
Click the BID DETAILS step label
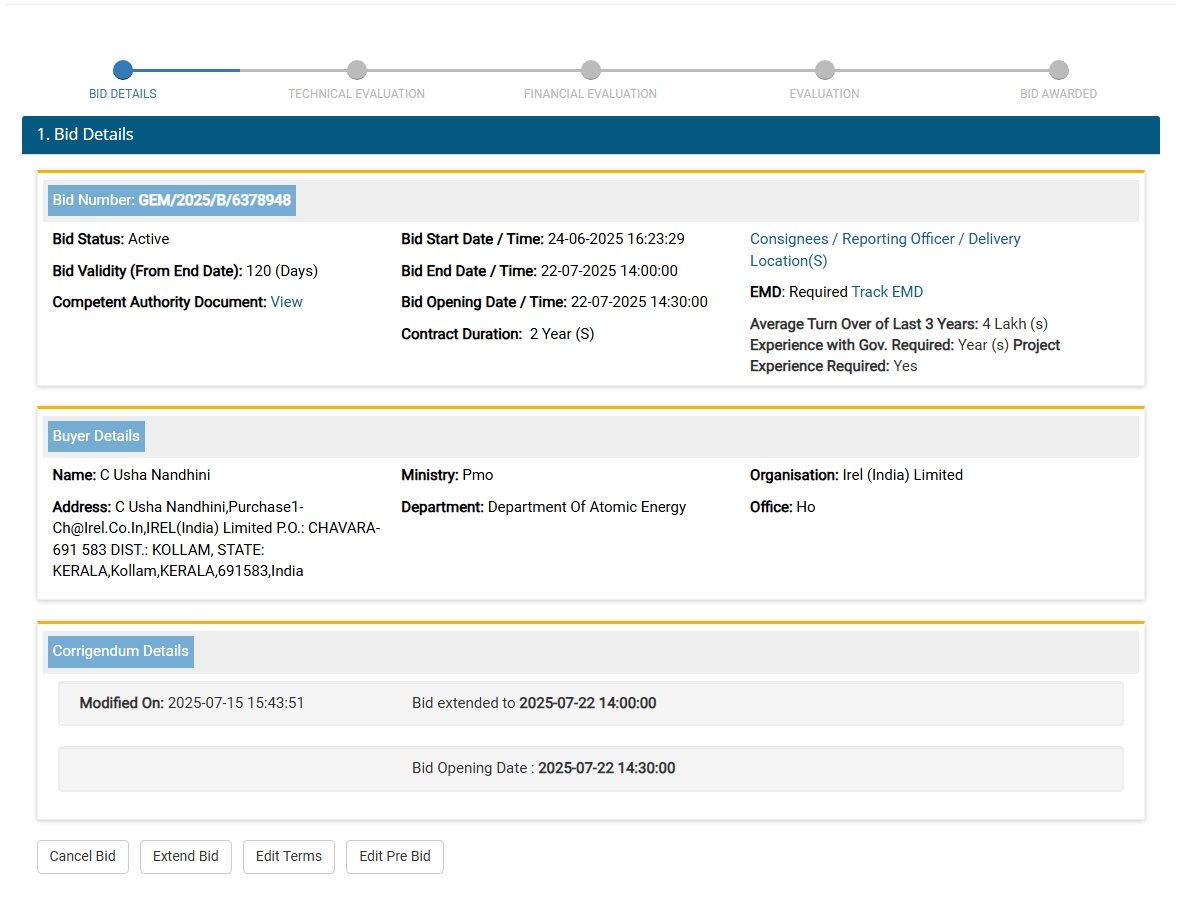(122, 94)
